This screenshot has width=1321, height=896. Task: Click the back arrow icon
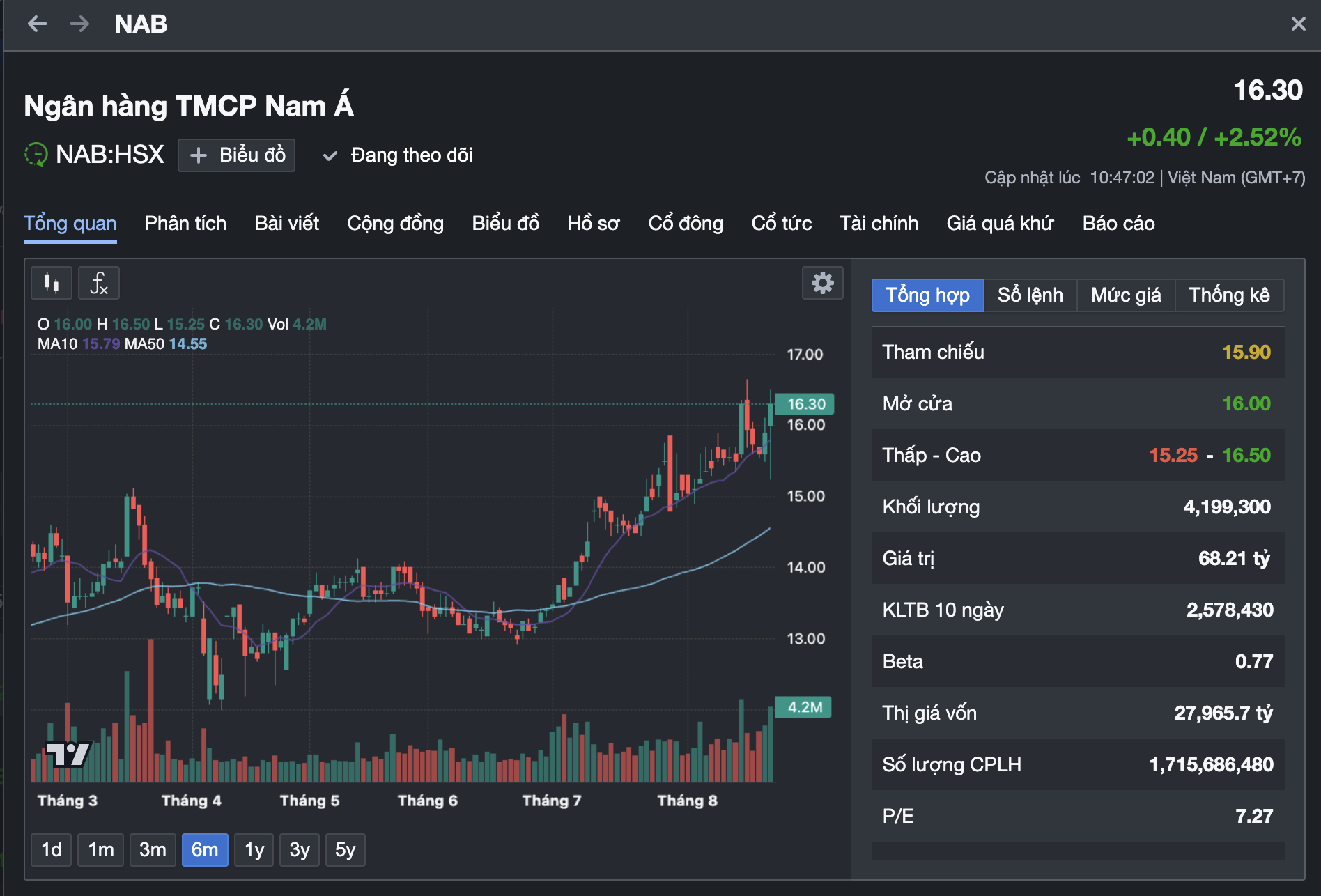click(x=38, y=24)
